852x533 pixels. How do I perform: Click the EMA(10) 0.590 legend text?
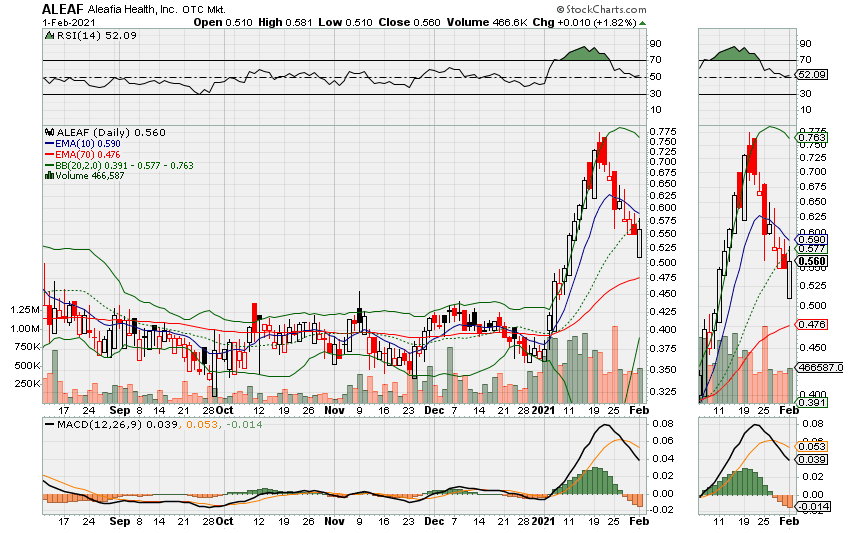(x=88, y=144)
